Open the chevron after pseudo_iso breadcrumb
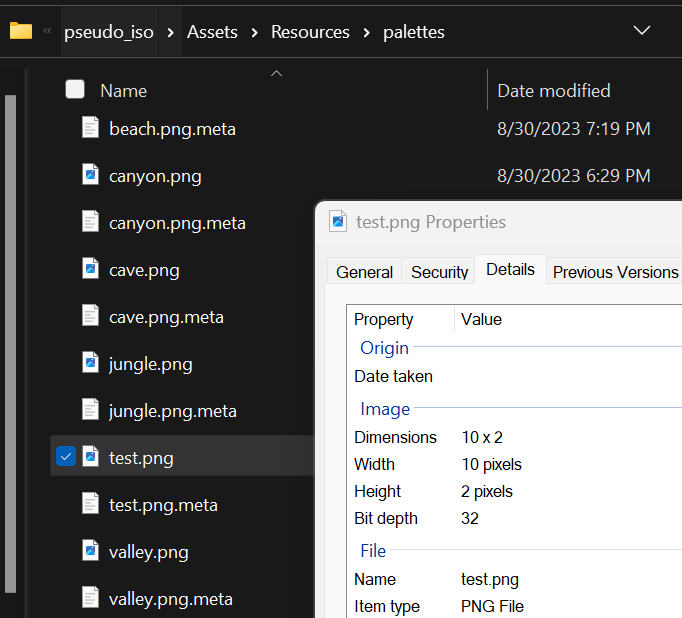The height and width of the screenshot is (618, 682). [171, 32]
